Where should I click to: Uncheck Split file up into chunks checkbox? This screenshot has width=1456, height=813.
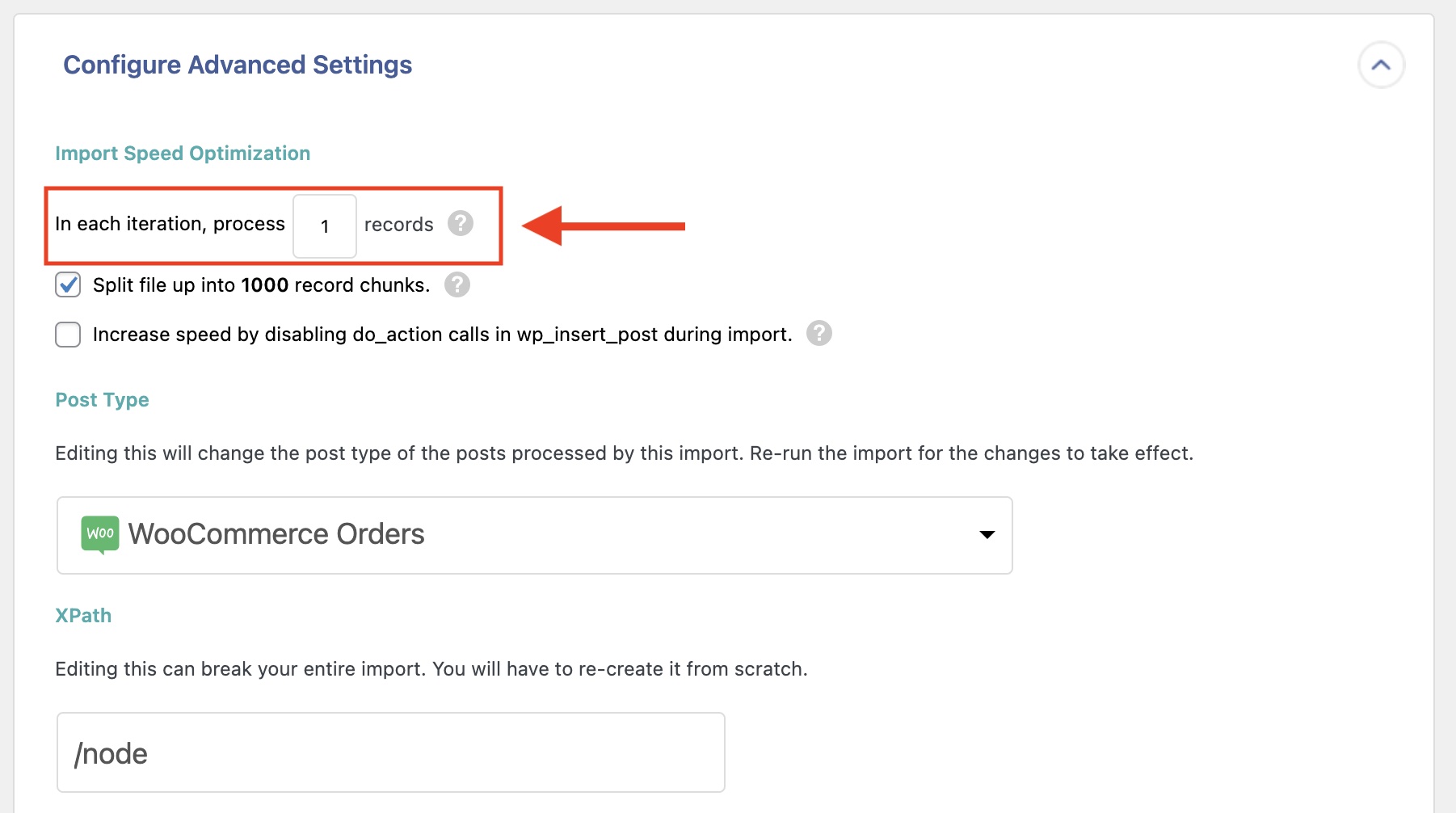pos(68,285)
